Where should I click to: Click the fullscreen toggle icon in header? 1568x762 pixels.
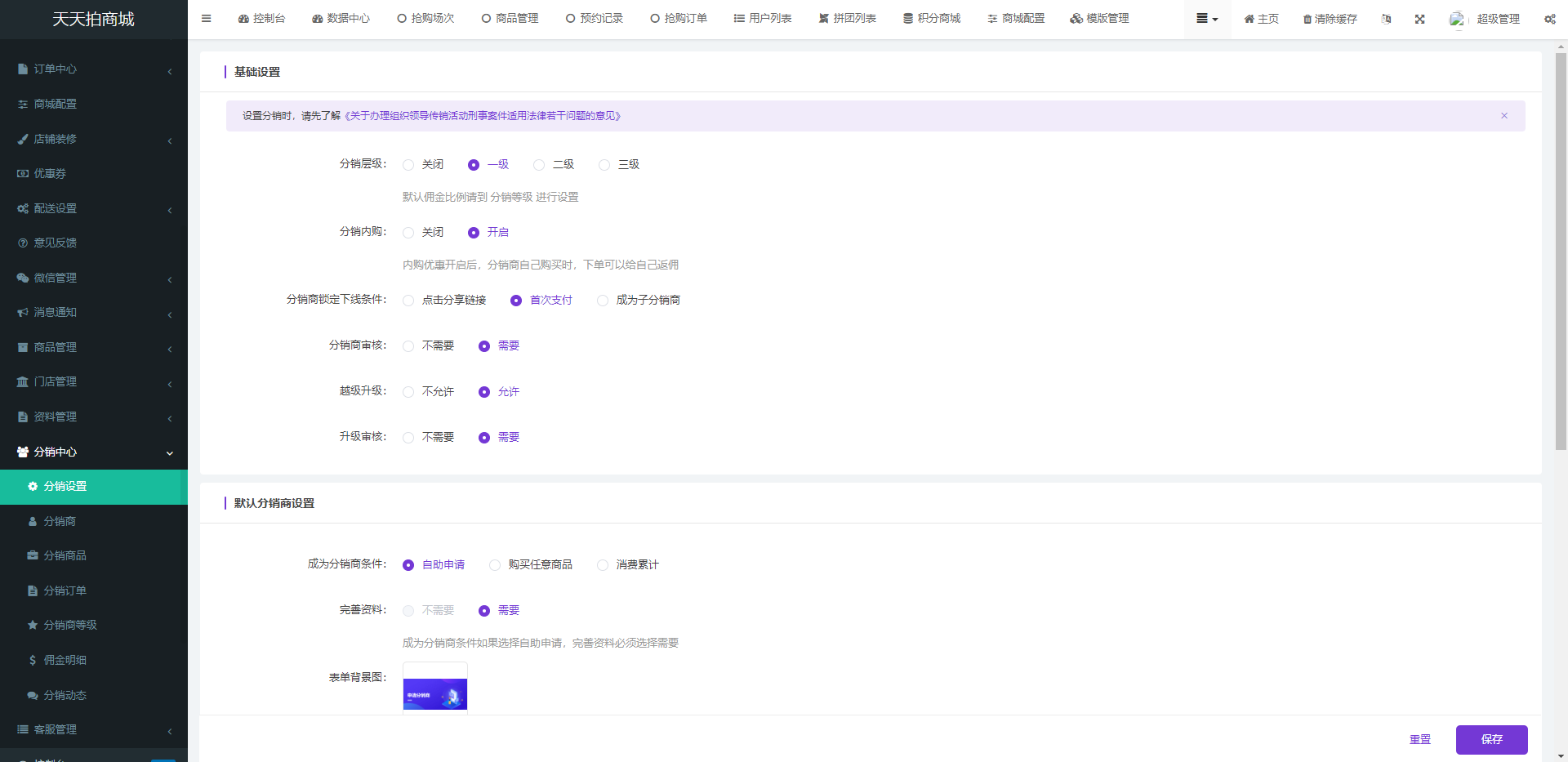(x=1420, y=19)
